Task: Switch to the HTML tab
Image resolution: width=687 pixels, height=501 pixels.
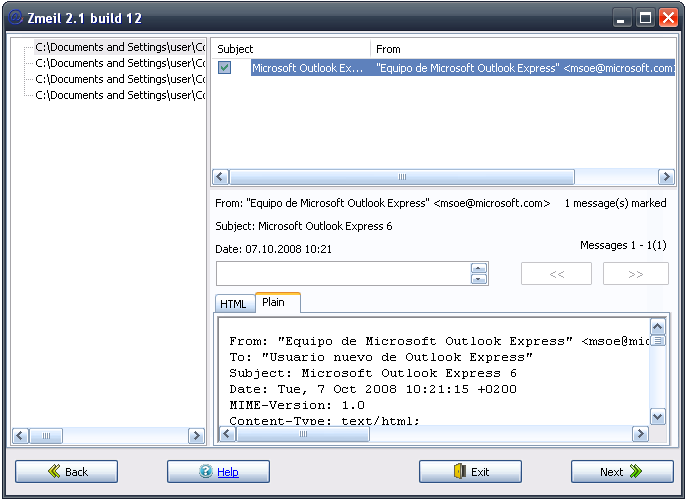Action: click(x=233, y=304)
